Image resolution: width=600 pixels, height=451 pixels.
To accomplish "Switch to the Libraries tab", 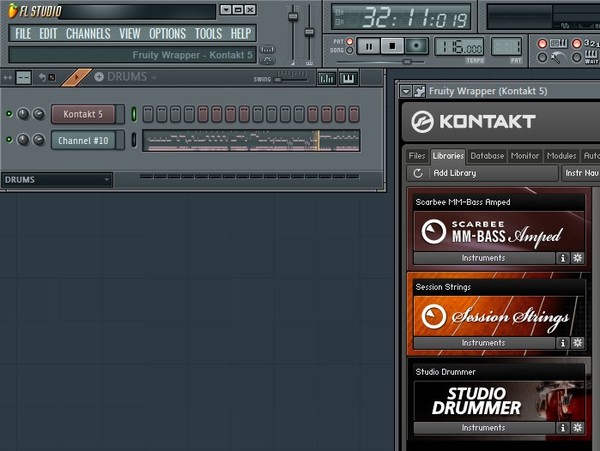I will [x=448, y=156].
